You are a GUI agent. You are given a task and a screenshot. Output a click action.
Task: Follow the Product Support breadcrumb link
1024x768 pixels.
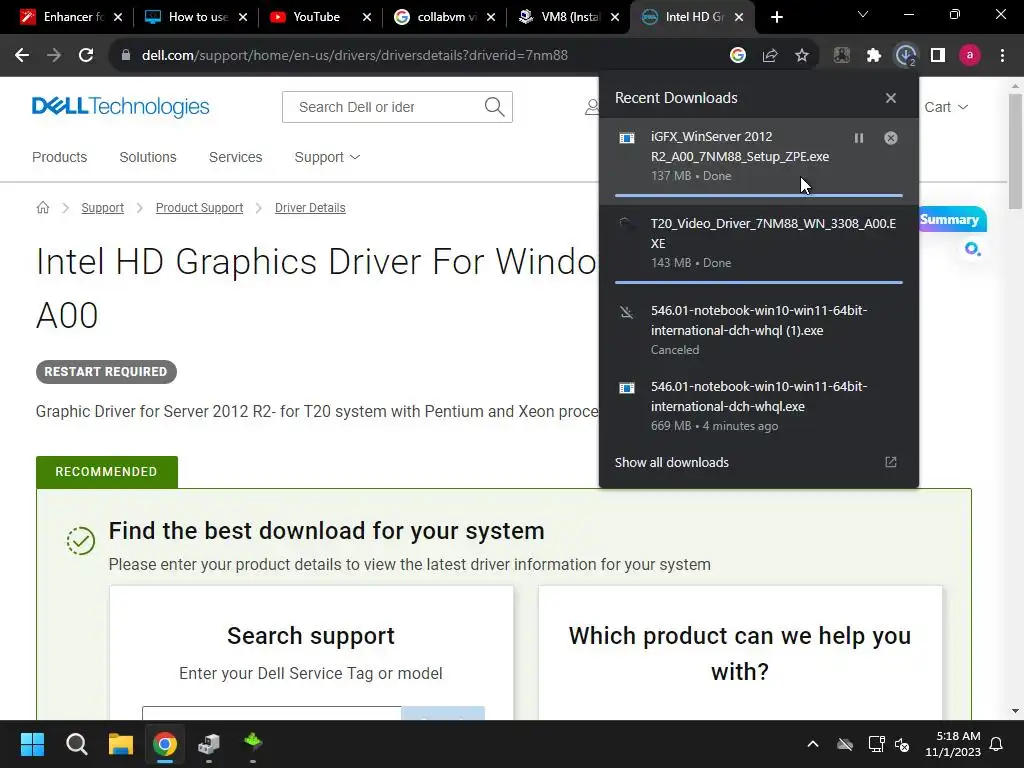tap(199, 208)
